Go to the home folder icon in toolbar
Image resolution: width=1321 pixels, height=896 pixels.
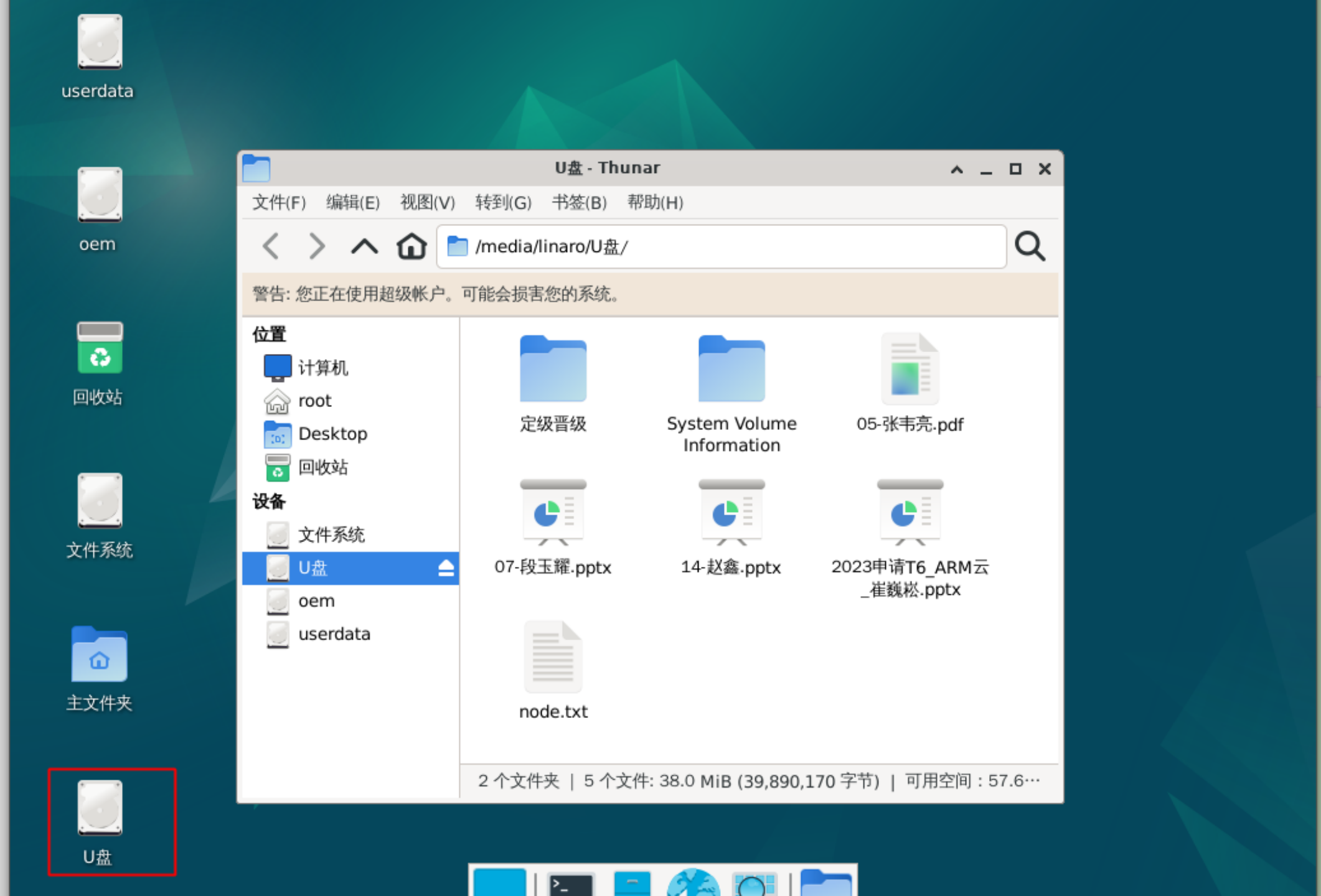(411, 246)
